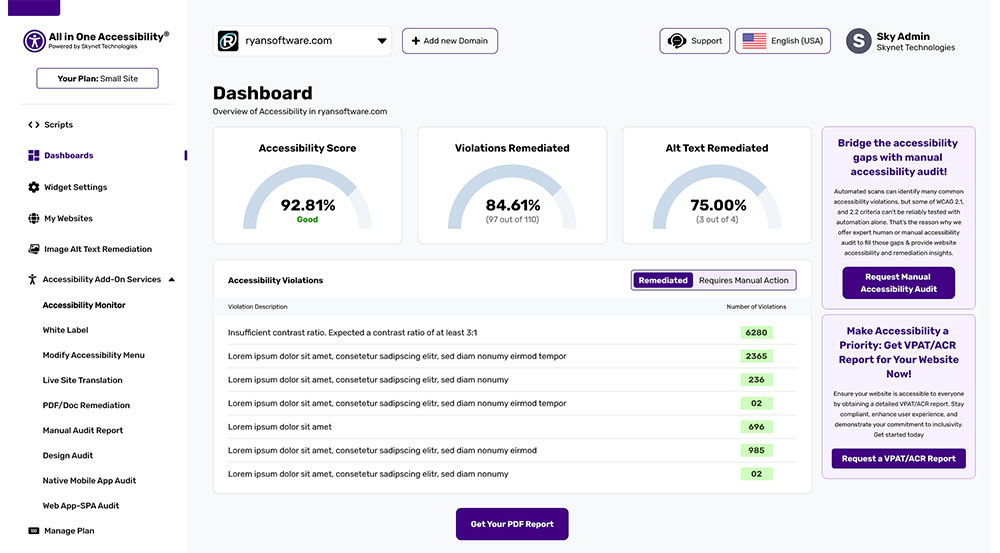The image size is (1000, 553).
Task: Click the My Websites globe icon
Action: pos(34,218)
